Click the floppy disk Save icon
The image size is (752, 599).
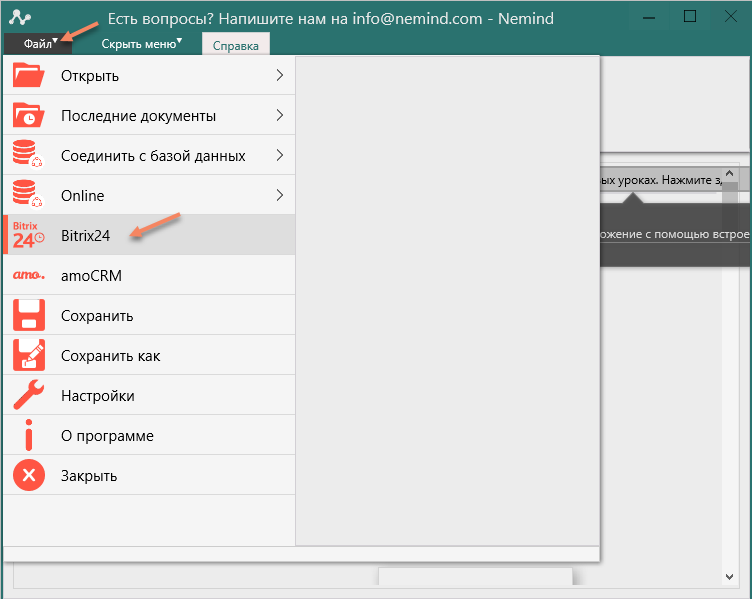(x=29, y=315)
